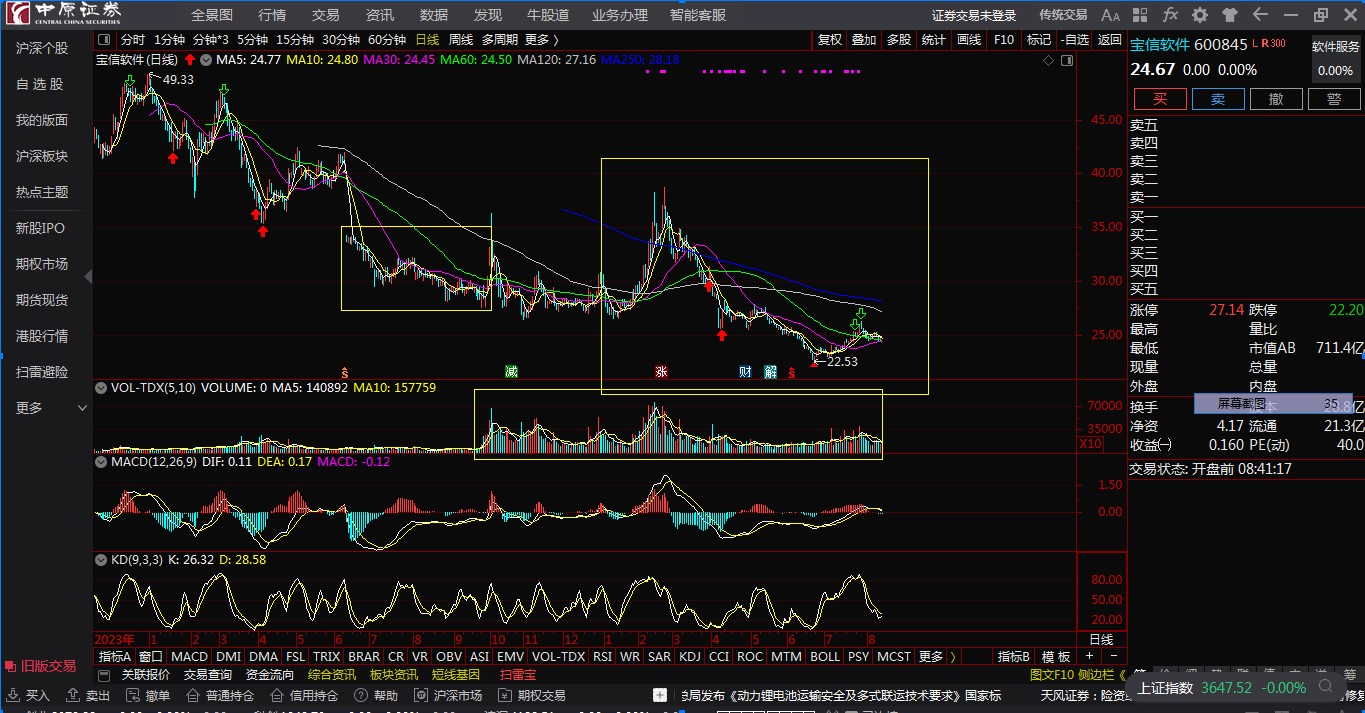Select the 5分钟 period
Viewport: 1365px width, 713px height.
(253, 40)
